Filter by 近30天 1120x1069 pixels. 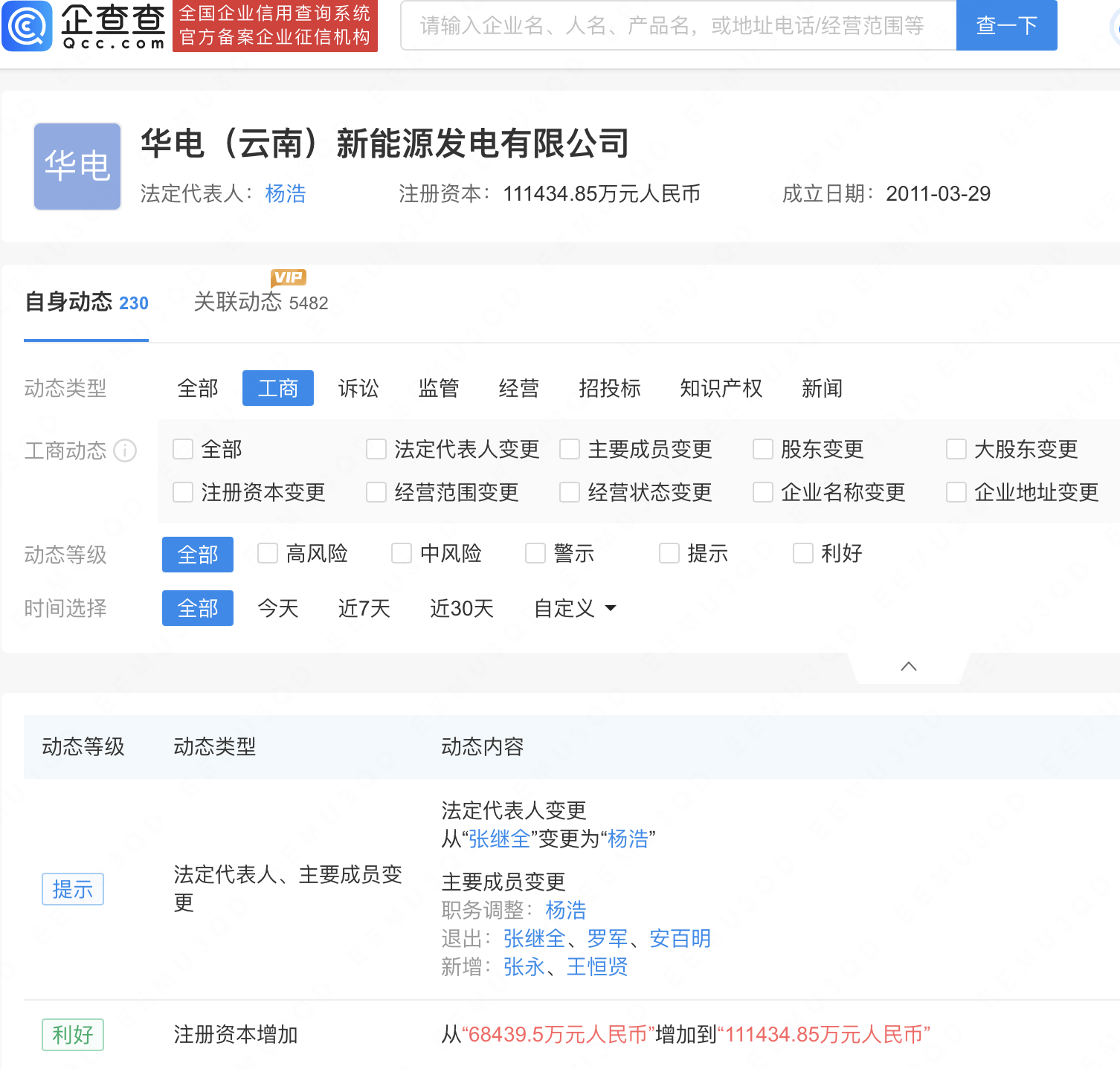(x=462, y=608)
